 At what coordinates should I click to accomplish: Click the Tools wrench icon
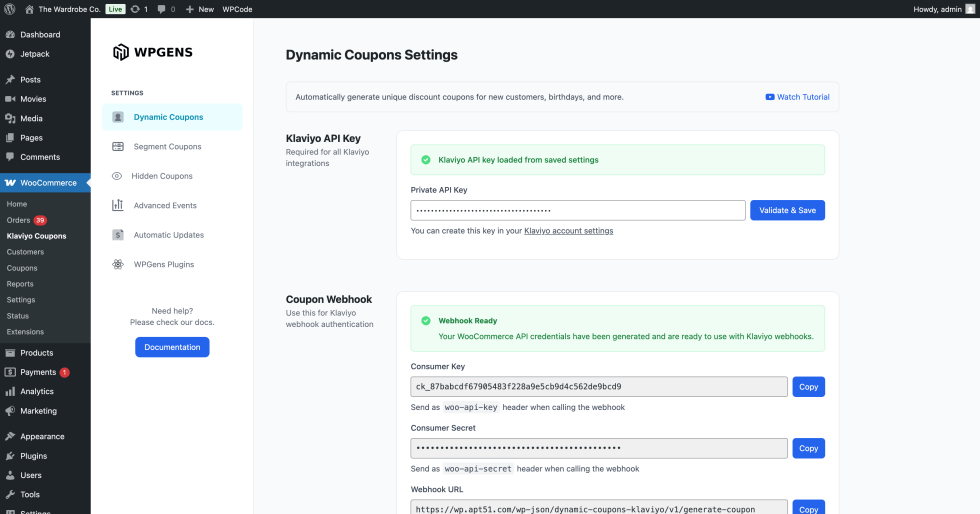[10, 495]
